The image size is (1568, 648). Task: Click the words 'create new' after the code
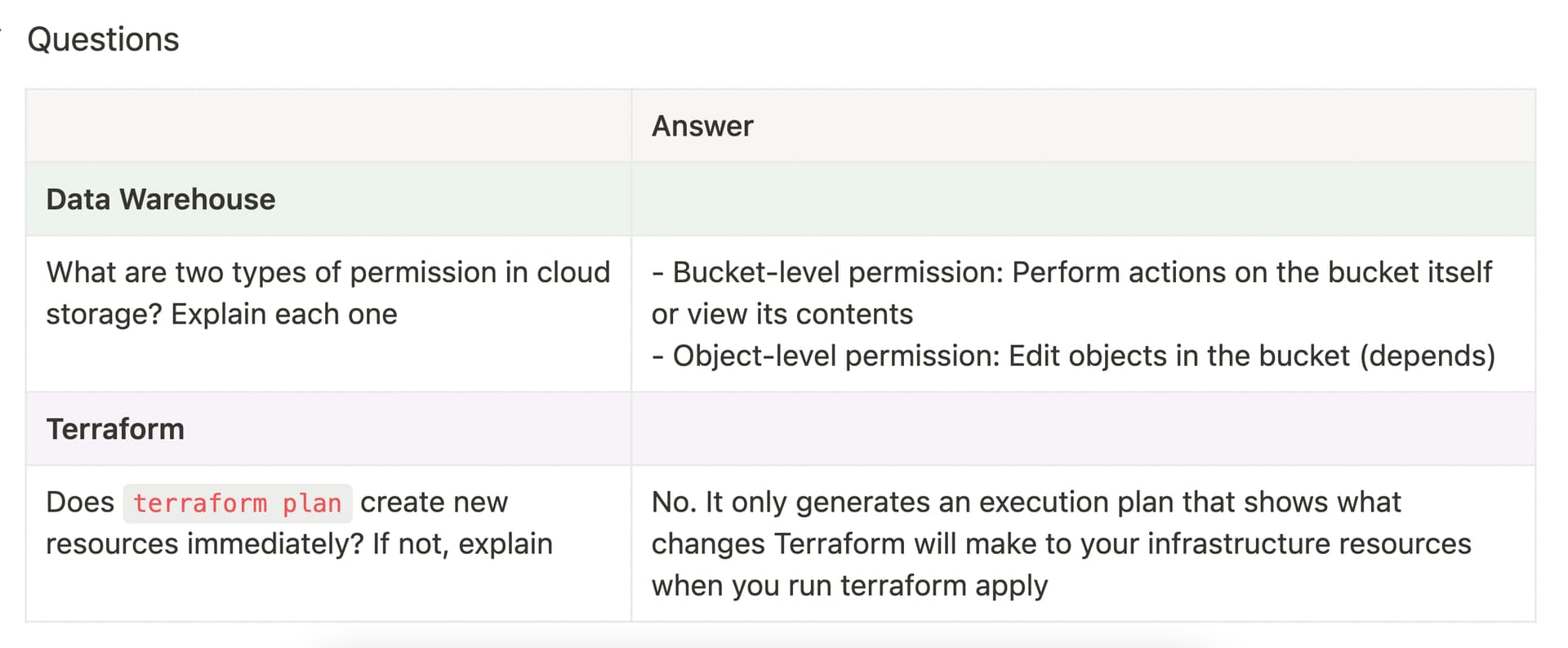tap(434, 502)
